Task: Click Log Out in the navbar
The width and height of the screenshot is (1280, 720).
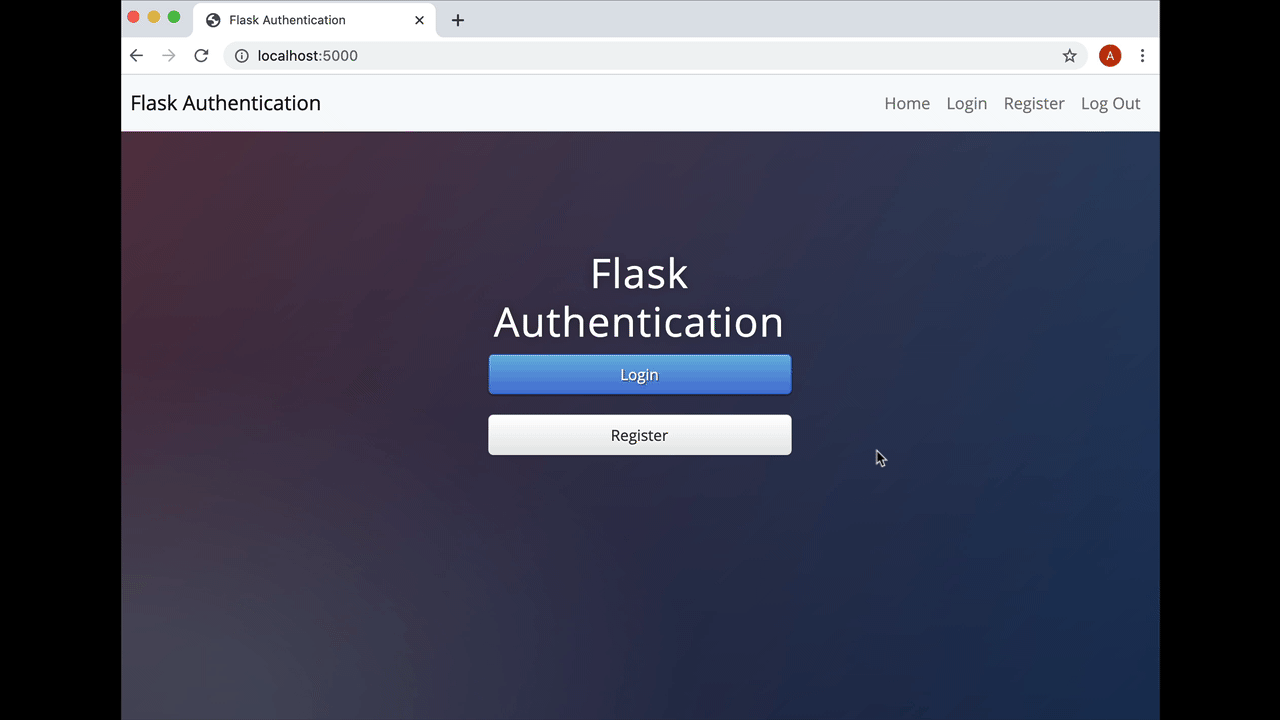Action: click(1111, 103)
